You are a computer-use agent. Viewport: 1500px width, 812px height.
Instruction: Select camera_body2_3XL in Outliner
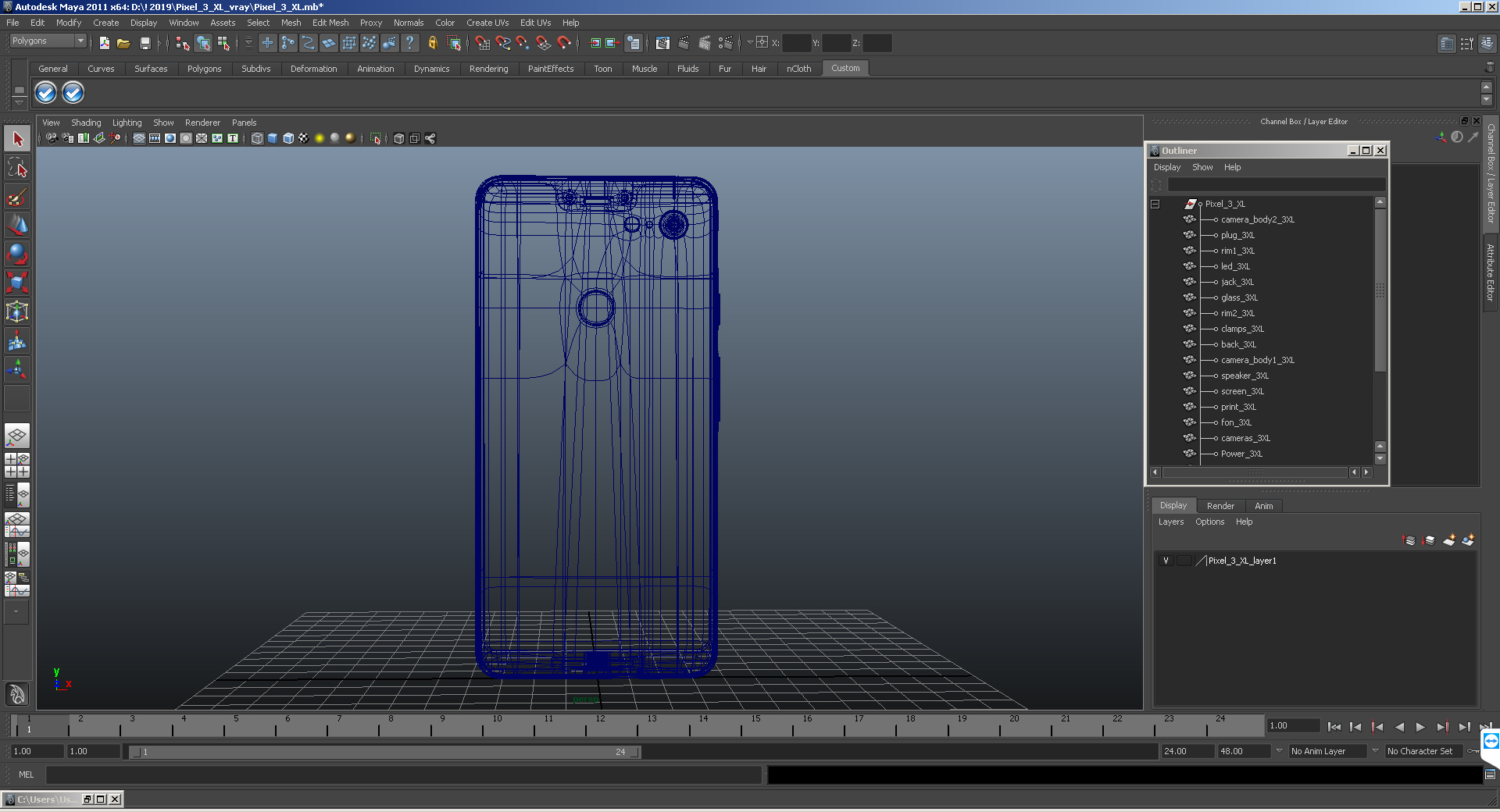click(1257, 219)
